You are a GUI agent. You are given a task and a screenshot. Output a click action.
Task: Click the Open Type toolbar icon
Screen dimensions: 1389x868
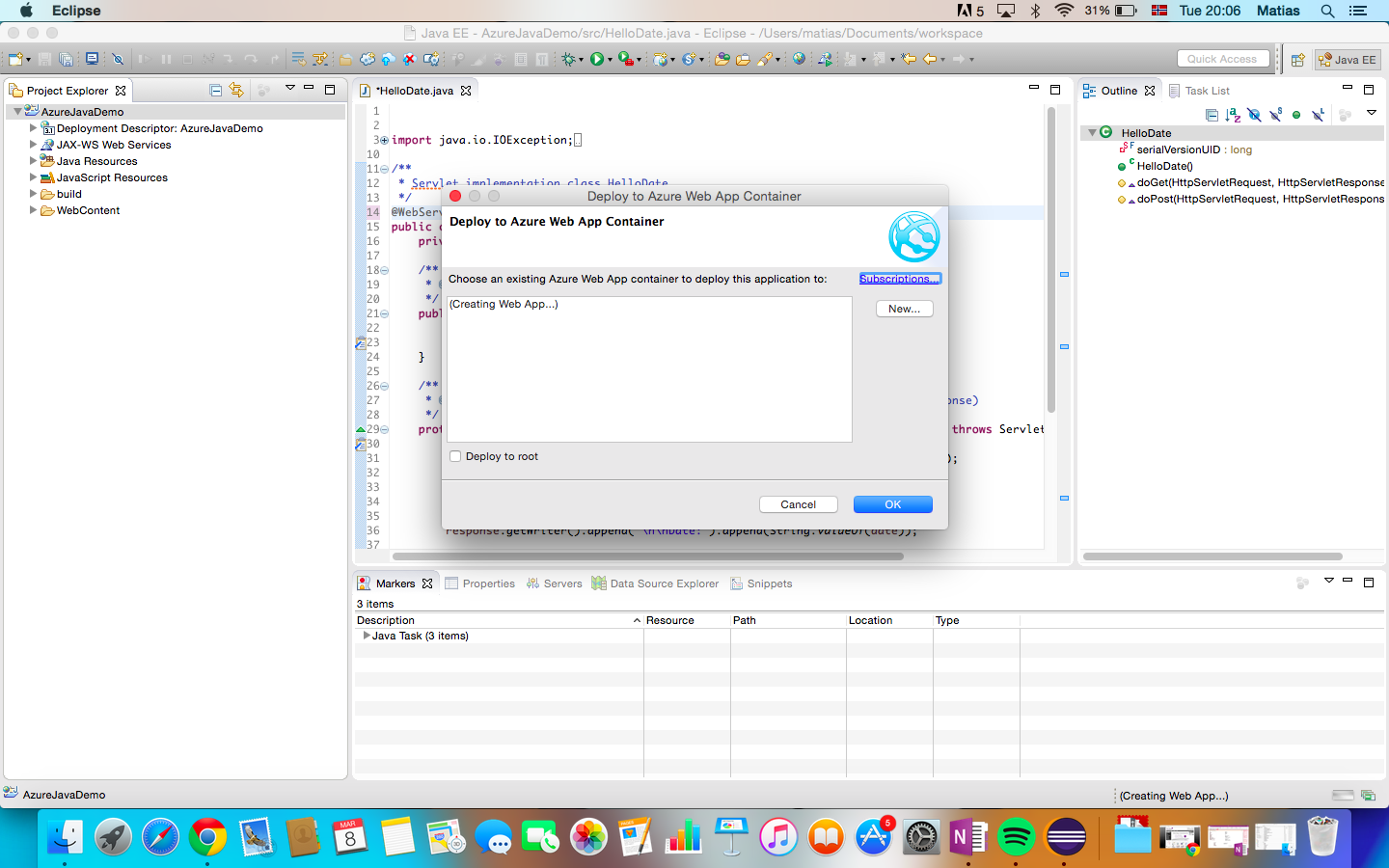tap(722, 59)
